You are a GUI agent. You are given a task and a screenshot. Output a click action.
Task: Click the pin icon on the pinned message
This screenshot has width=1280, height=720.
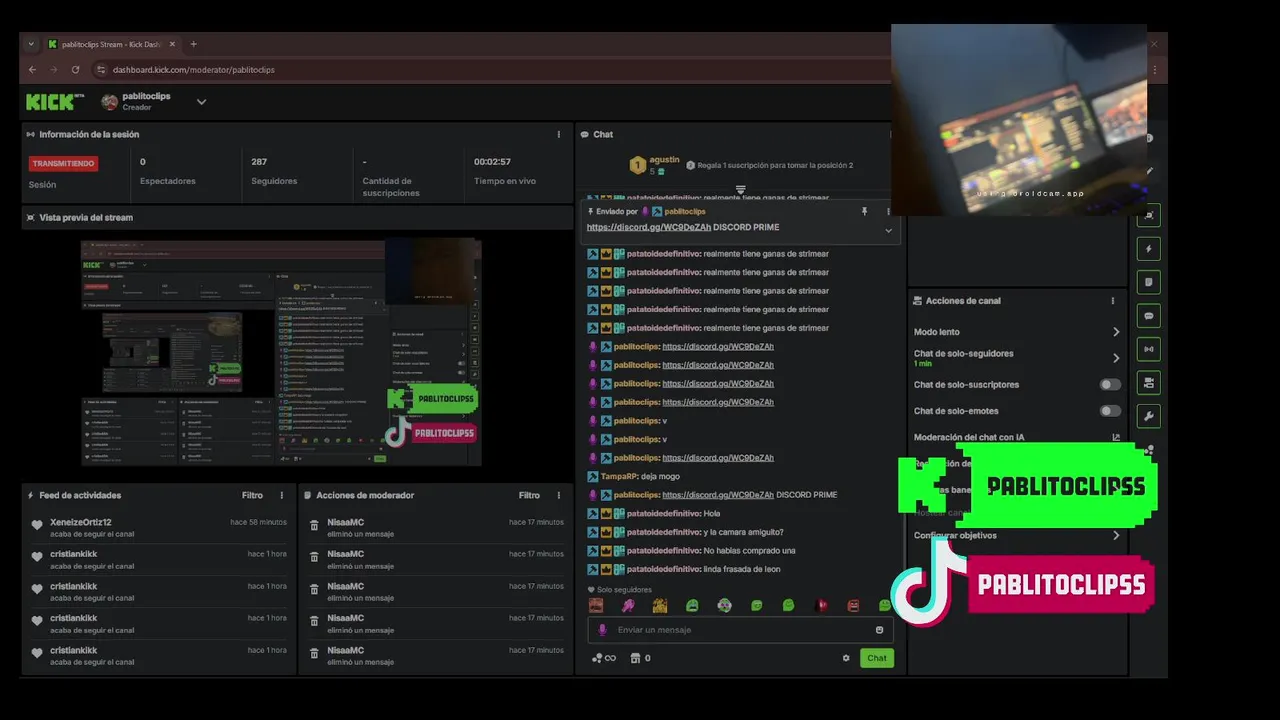click(865, 212)
